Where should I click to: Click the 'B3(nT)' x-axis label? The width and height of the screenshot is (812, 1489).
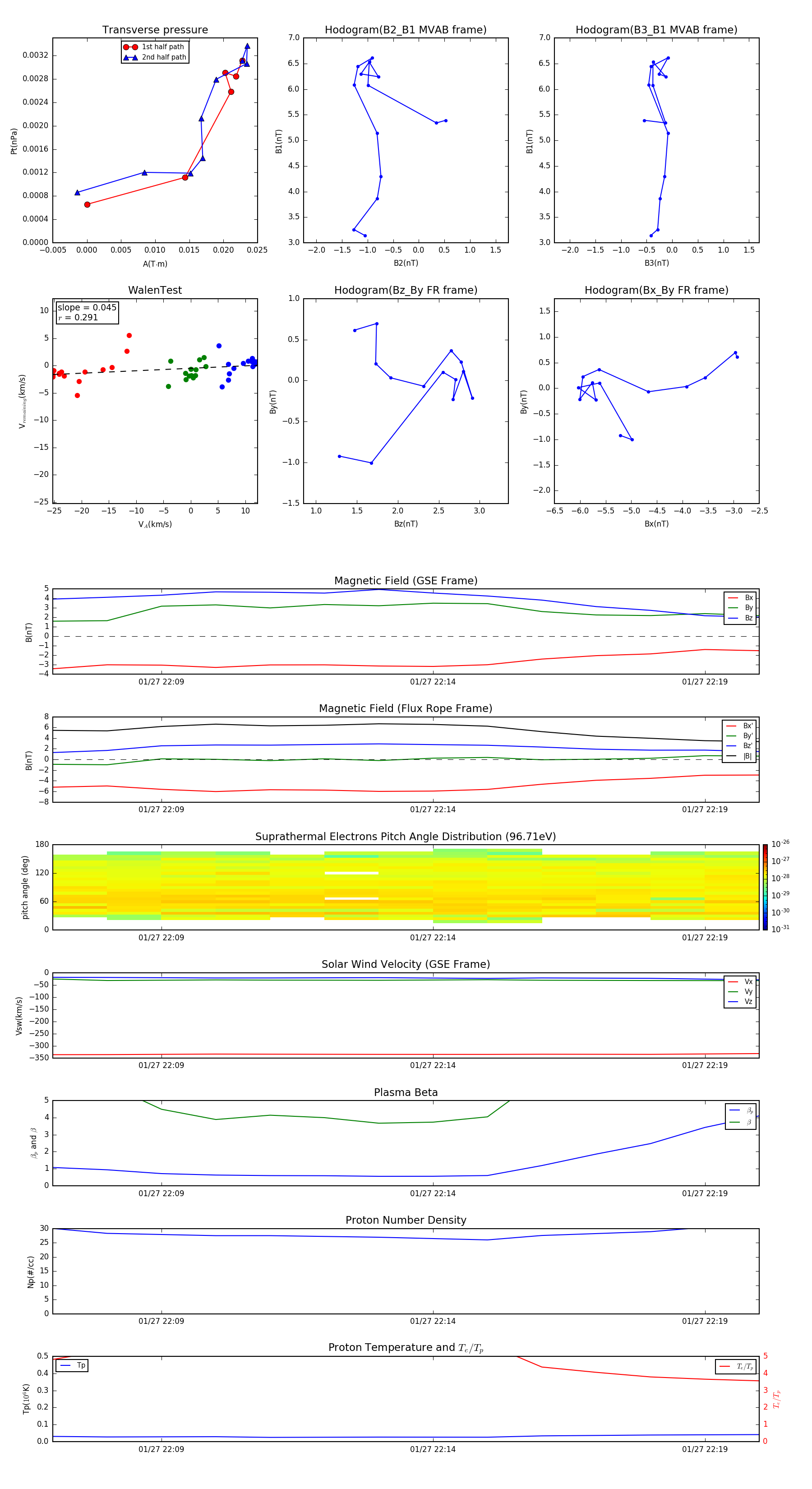point(656,263)
